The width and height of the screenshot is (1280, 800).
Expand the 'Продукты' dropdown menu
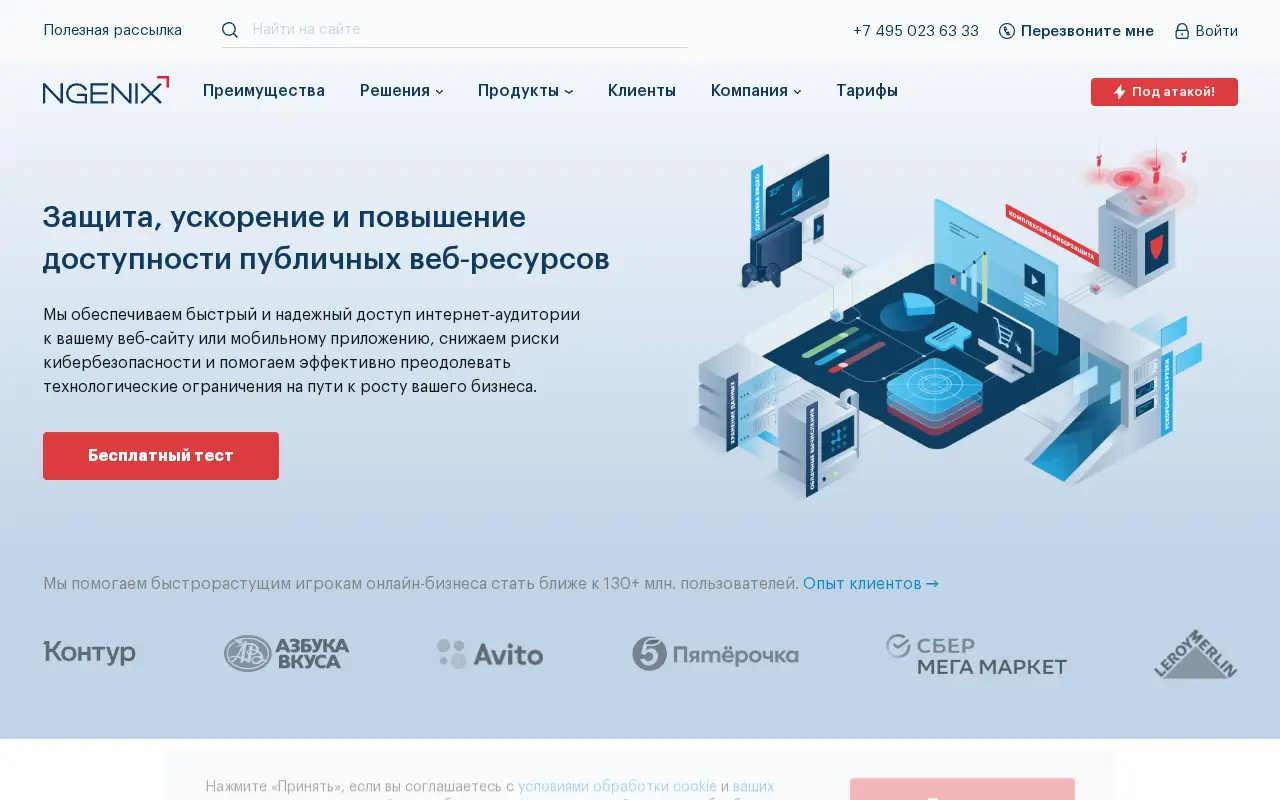(x=526, y=91)
